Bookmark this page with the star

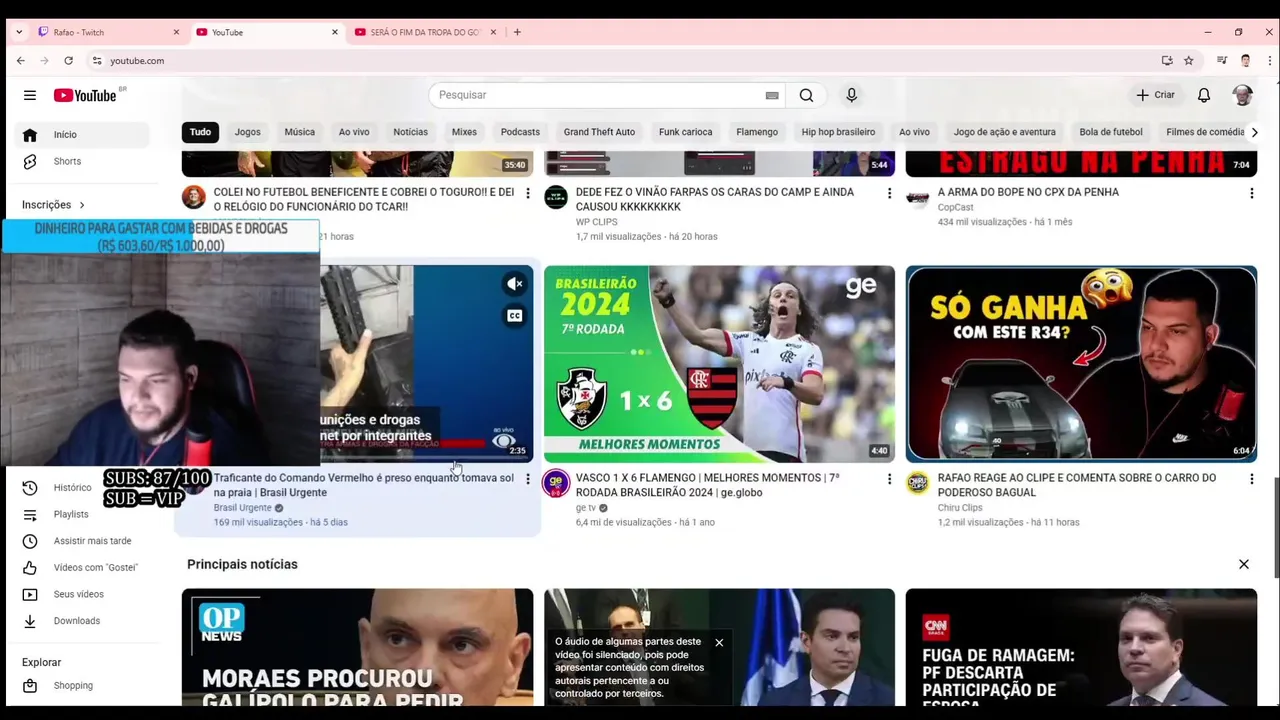click(x=1189, y=61)
